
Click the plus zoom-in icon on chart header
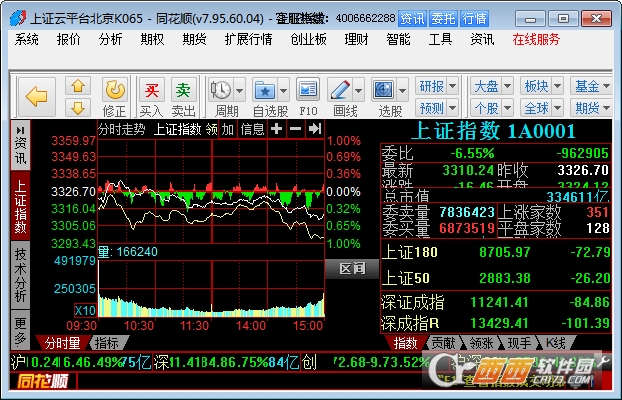tap(276, 129)
